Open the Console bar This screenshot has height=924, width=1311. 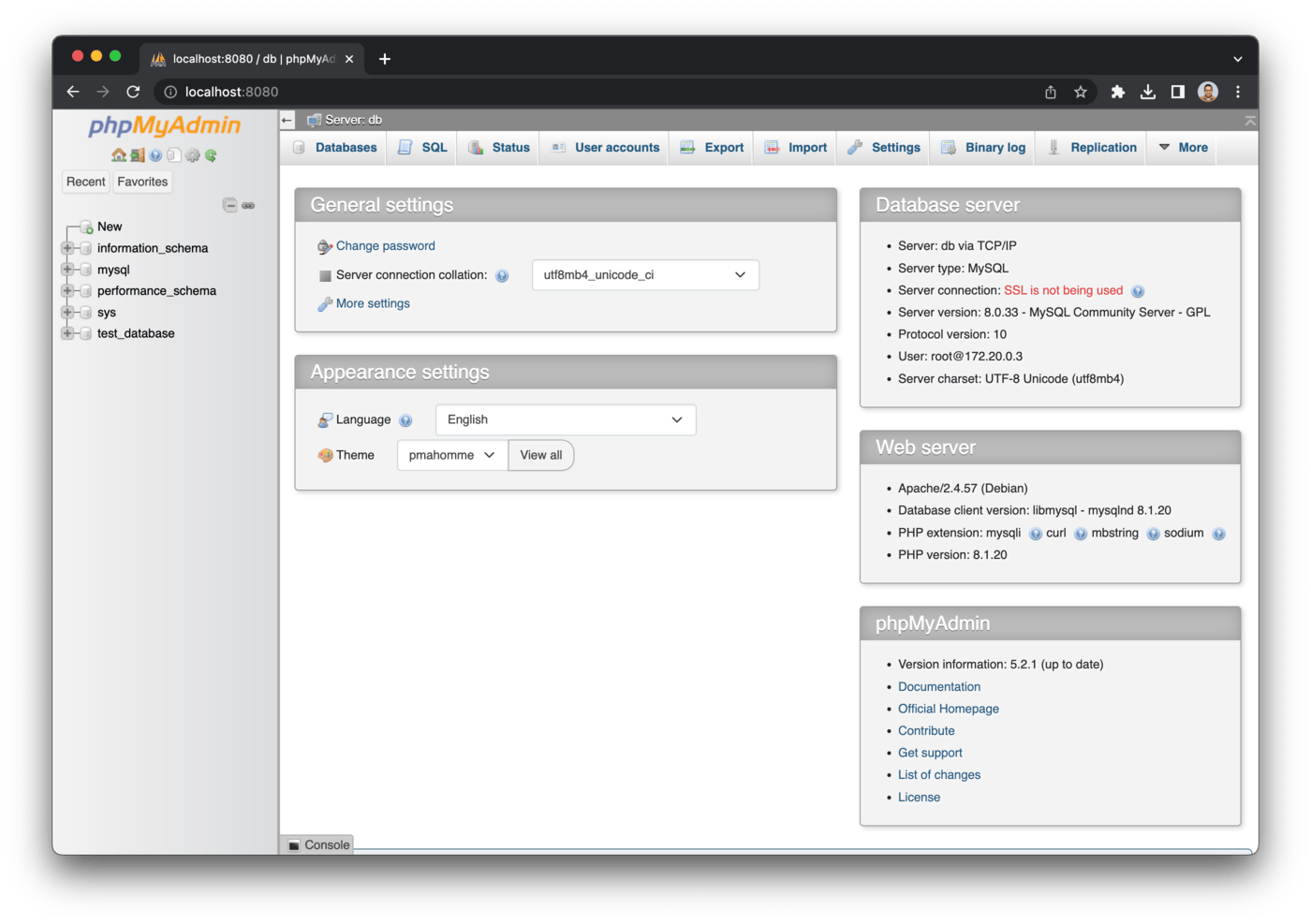[318, 845]
